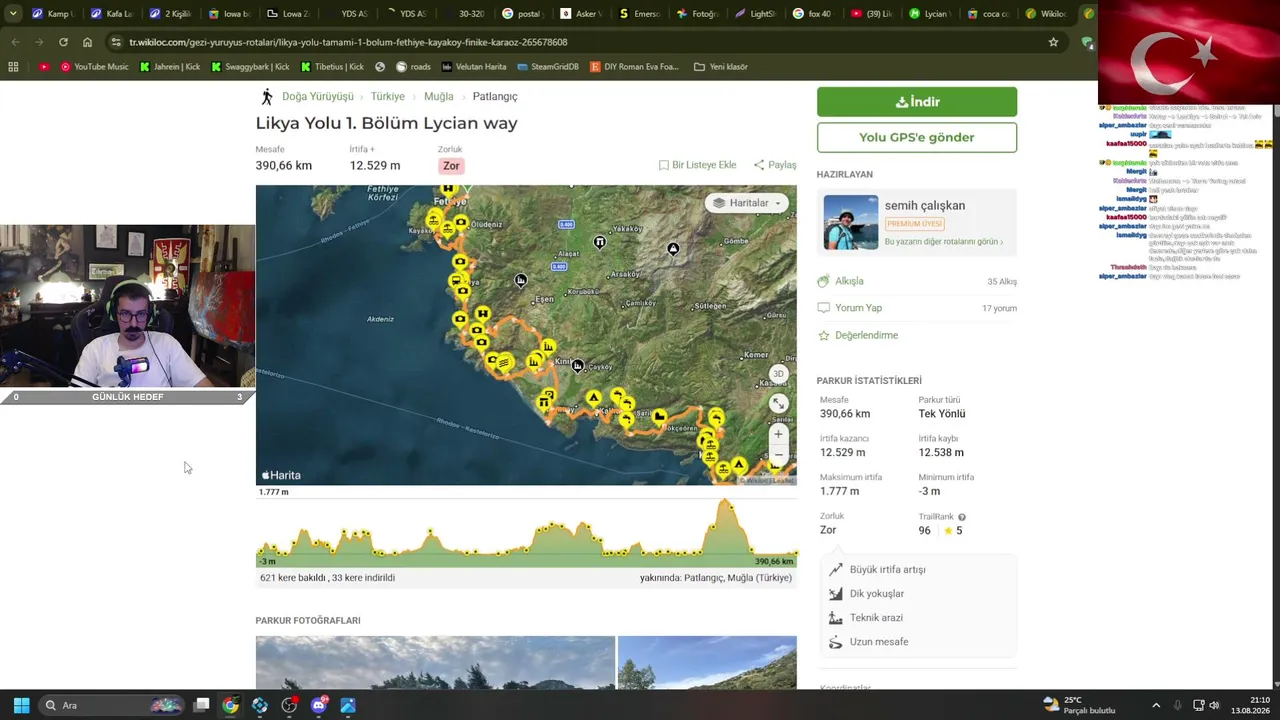Click the Değerlendirme rating star
This screenshot has height=720, width=1280.
(824, 336)
